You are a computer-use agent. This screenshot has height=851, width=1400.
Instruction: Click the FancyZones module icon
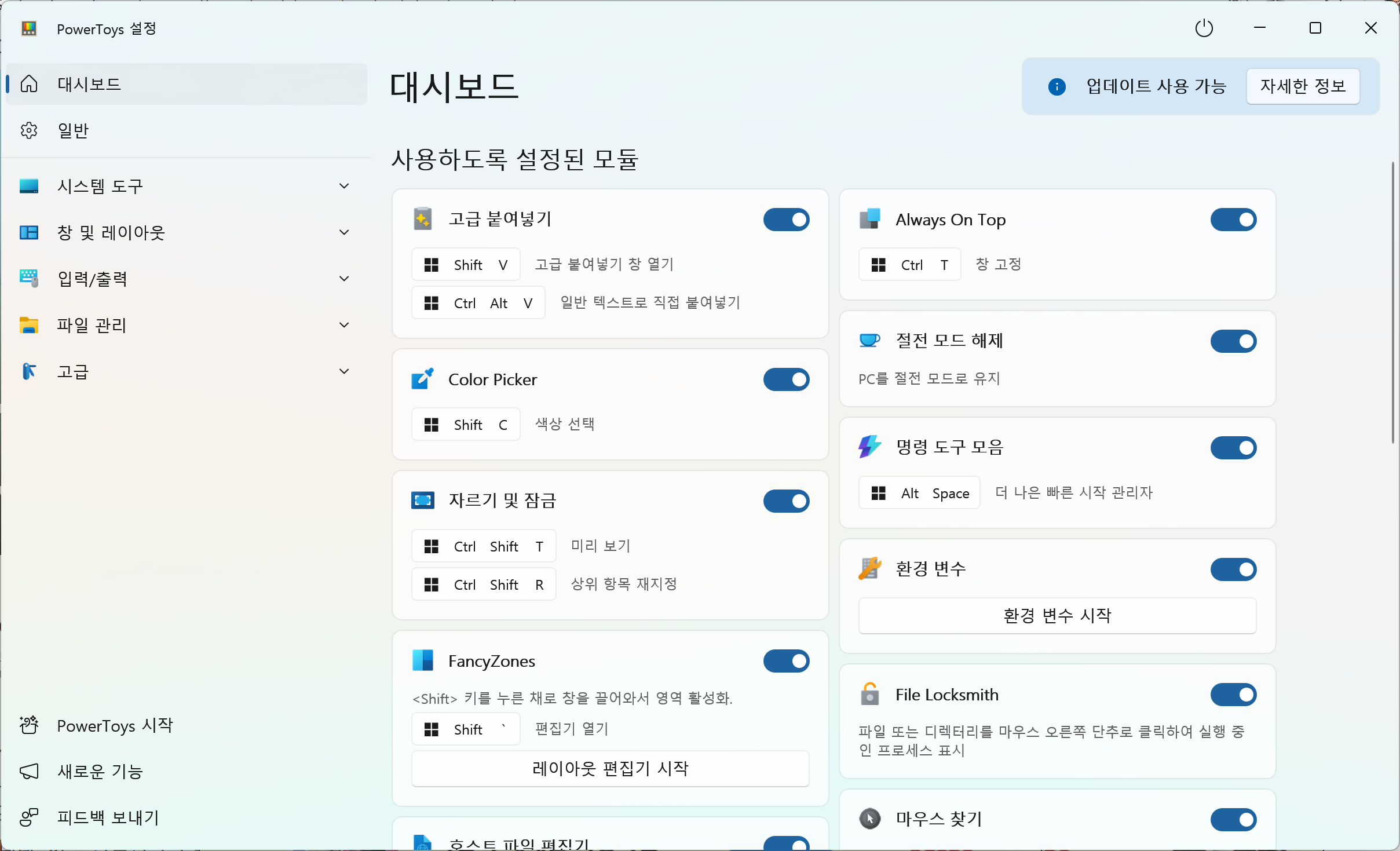point(423,660)
